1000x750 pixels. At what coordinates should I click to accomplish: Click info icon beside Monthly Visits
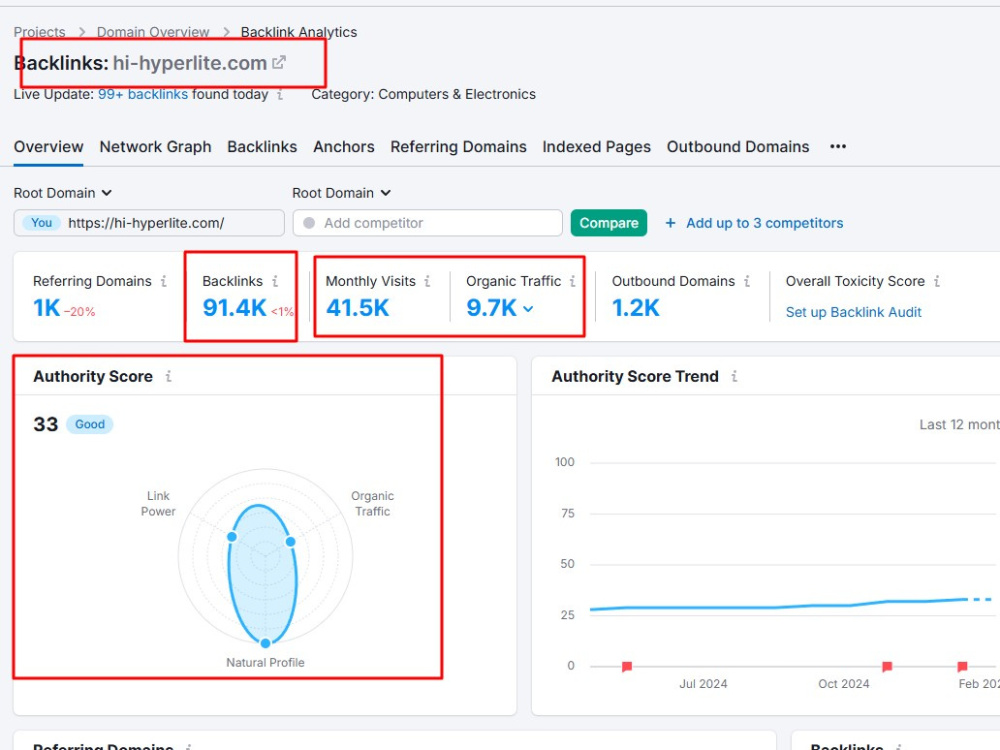(x=427, y=281)
